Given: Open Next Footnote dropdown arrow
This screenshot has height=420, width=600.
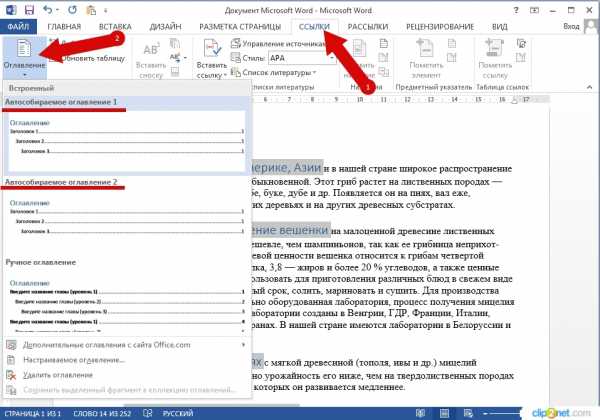Looking at the screenshot, I should 185,58.
